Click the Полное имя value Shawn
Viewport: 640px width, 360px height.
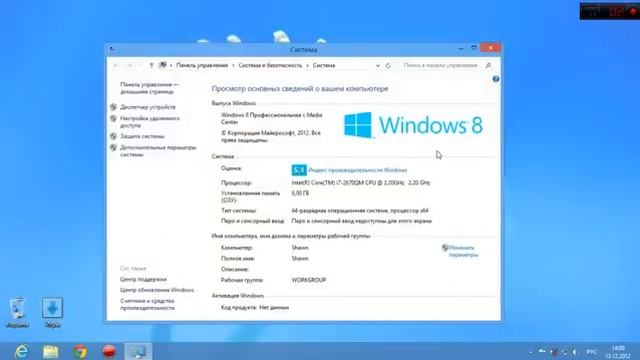(300, 258)
